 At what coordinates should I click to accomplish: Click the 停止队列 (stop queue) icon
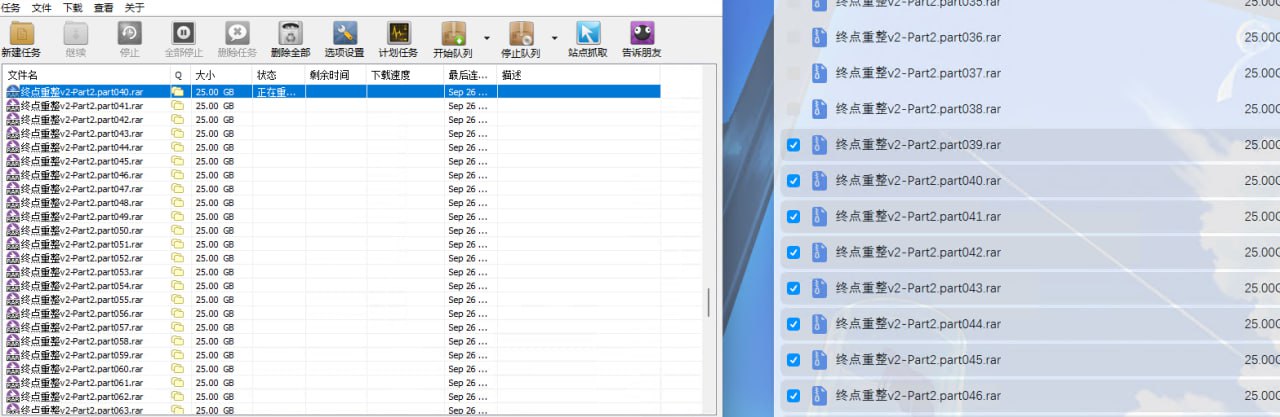(x=521, y=34)
